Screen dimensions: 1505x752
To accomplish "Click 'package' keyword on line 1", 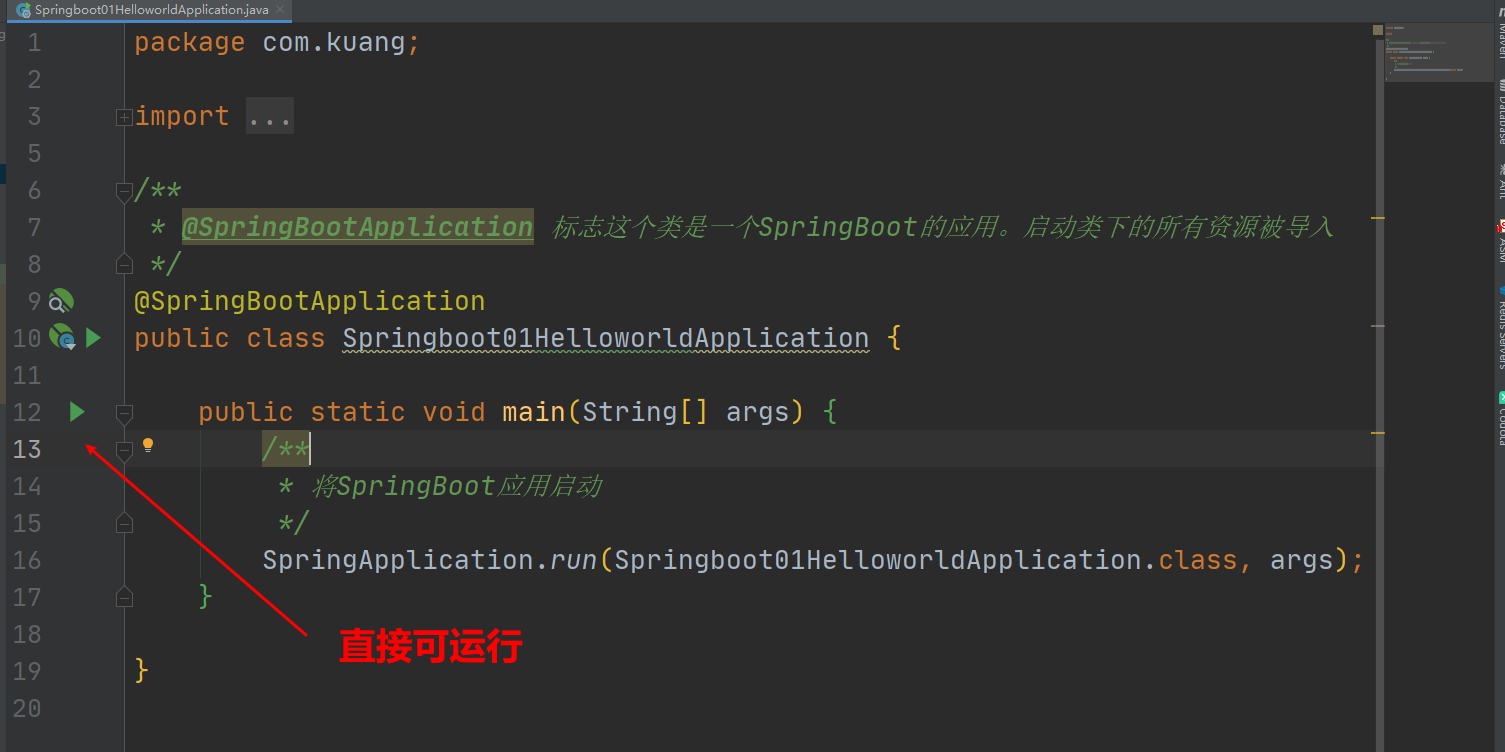I will coord(190,43).
